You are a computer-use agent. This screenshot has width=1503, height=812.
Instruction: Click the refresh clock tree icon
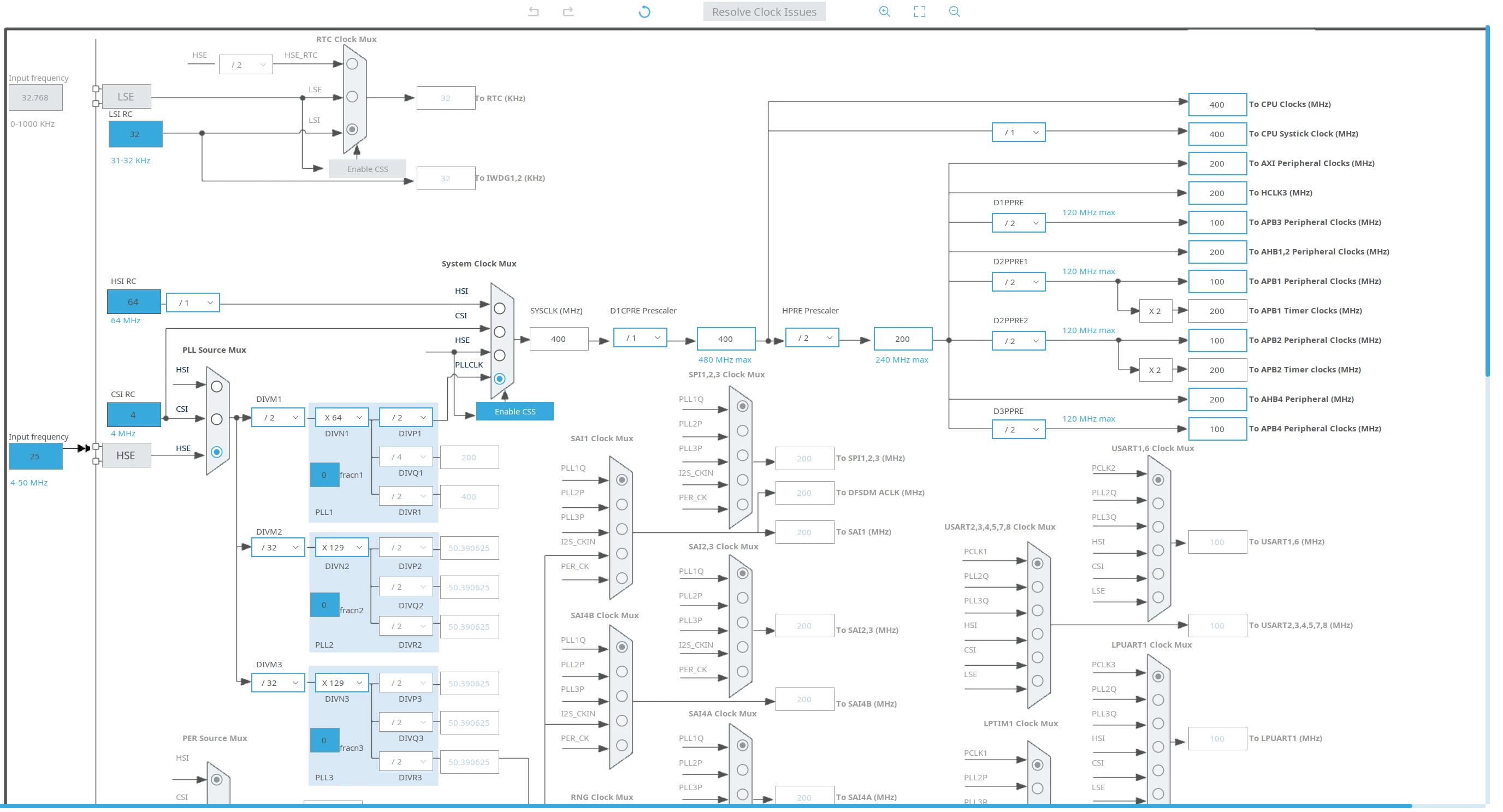644,11
